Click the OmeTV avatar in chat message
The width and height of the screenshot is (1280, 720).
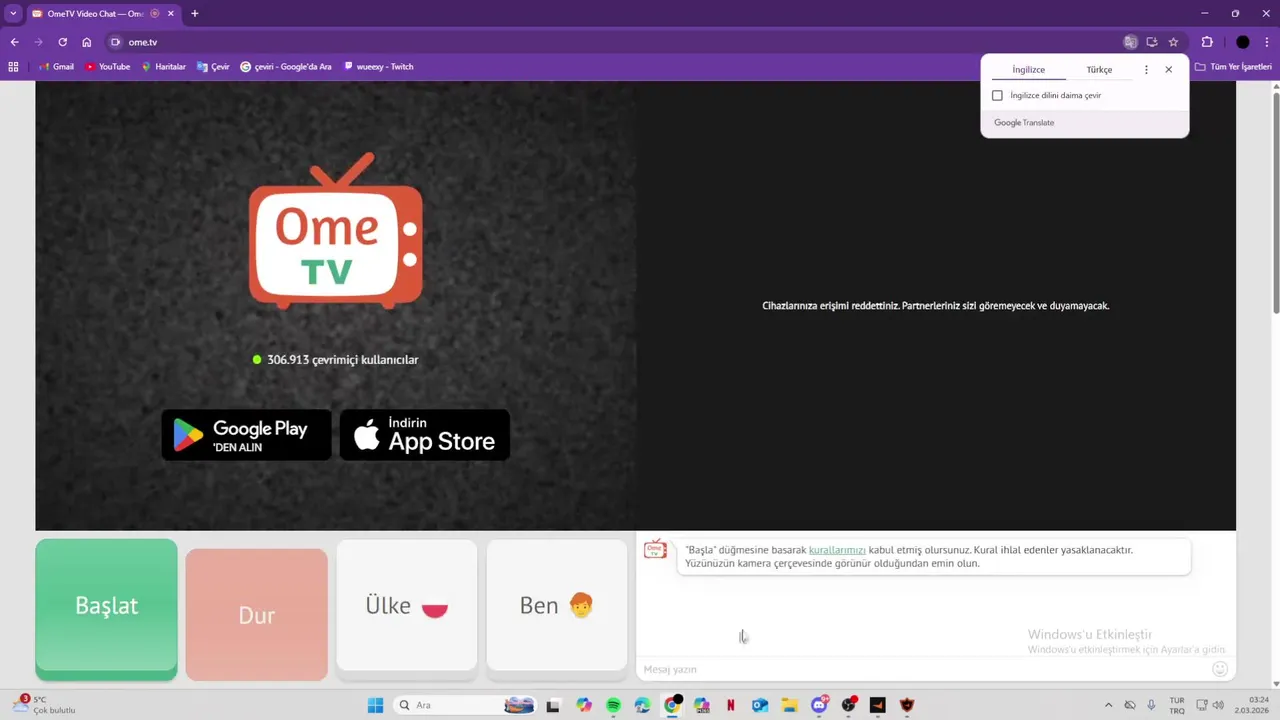point(655,549)
